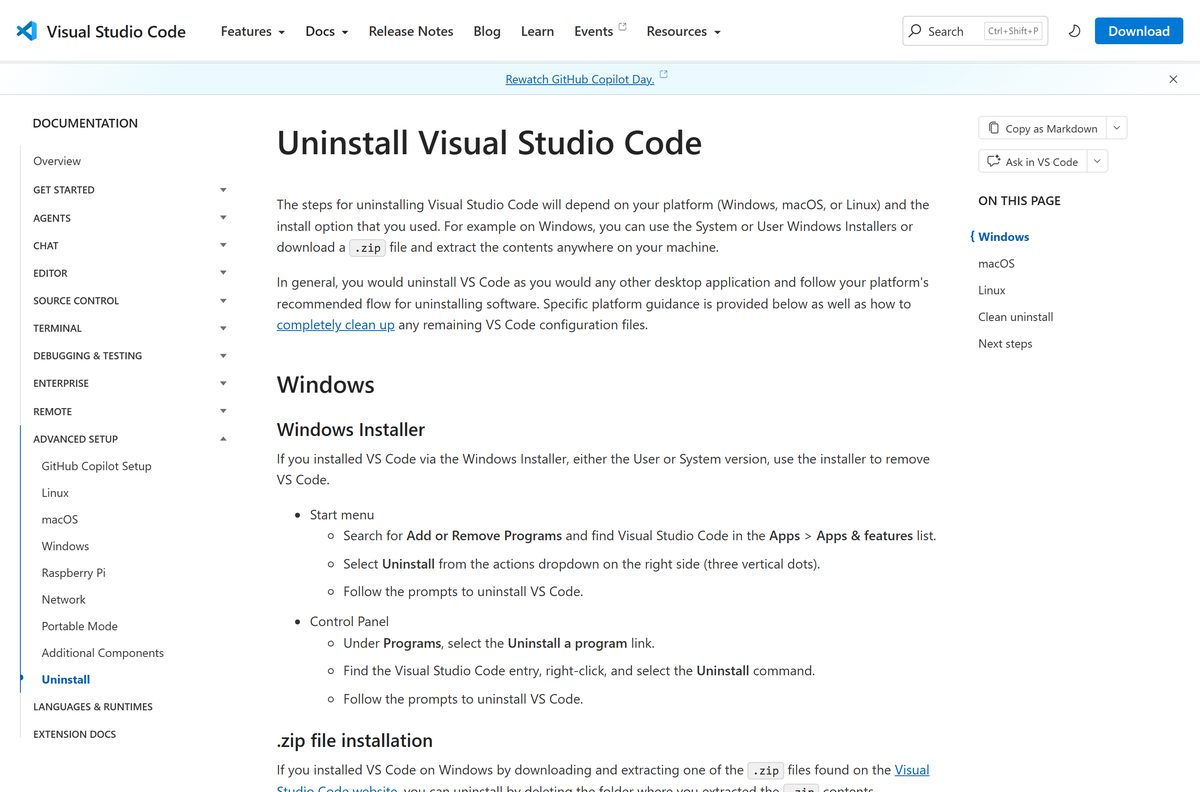Image resolution: width=1200 pixels, height=792 pixels.
Task: Open the Ask in VS Code dropdown arrow
Action: pyautogui.click(x=1097, y=161)
